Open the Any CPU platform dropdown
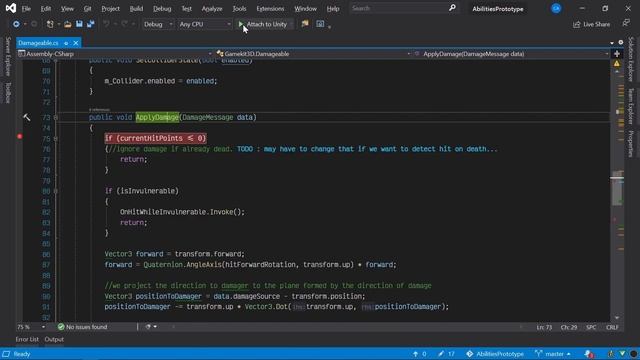Screen dimensions: 640x360 pos(204,24)
